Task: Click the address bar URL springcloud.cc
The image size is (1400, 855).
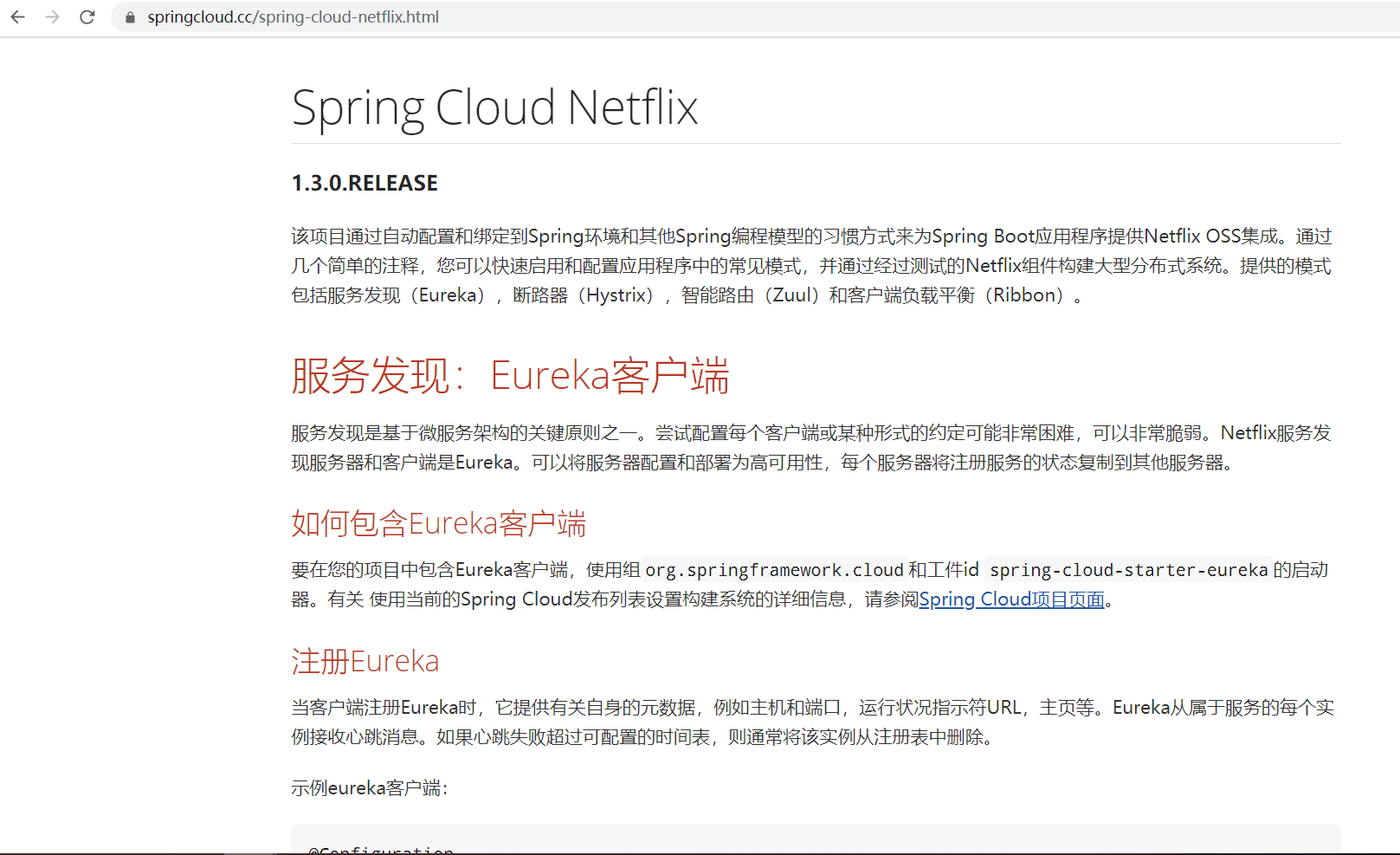Action: 293,16
